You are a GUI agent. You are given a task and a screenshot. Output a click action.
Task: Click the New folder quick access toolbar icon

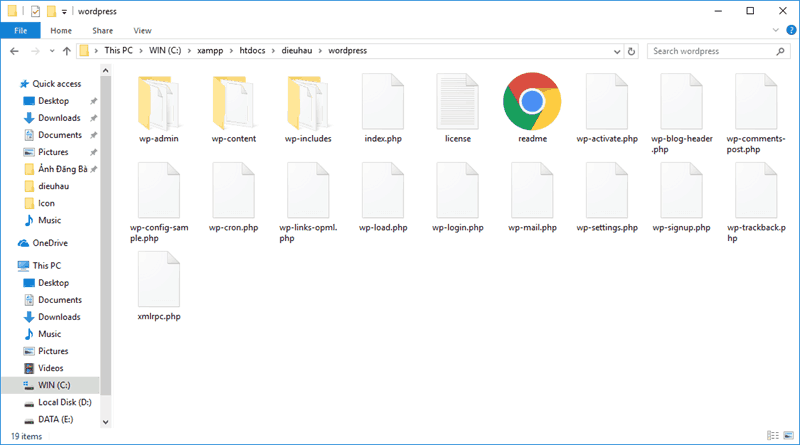pos(52,11)
